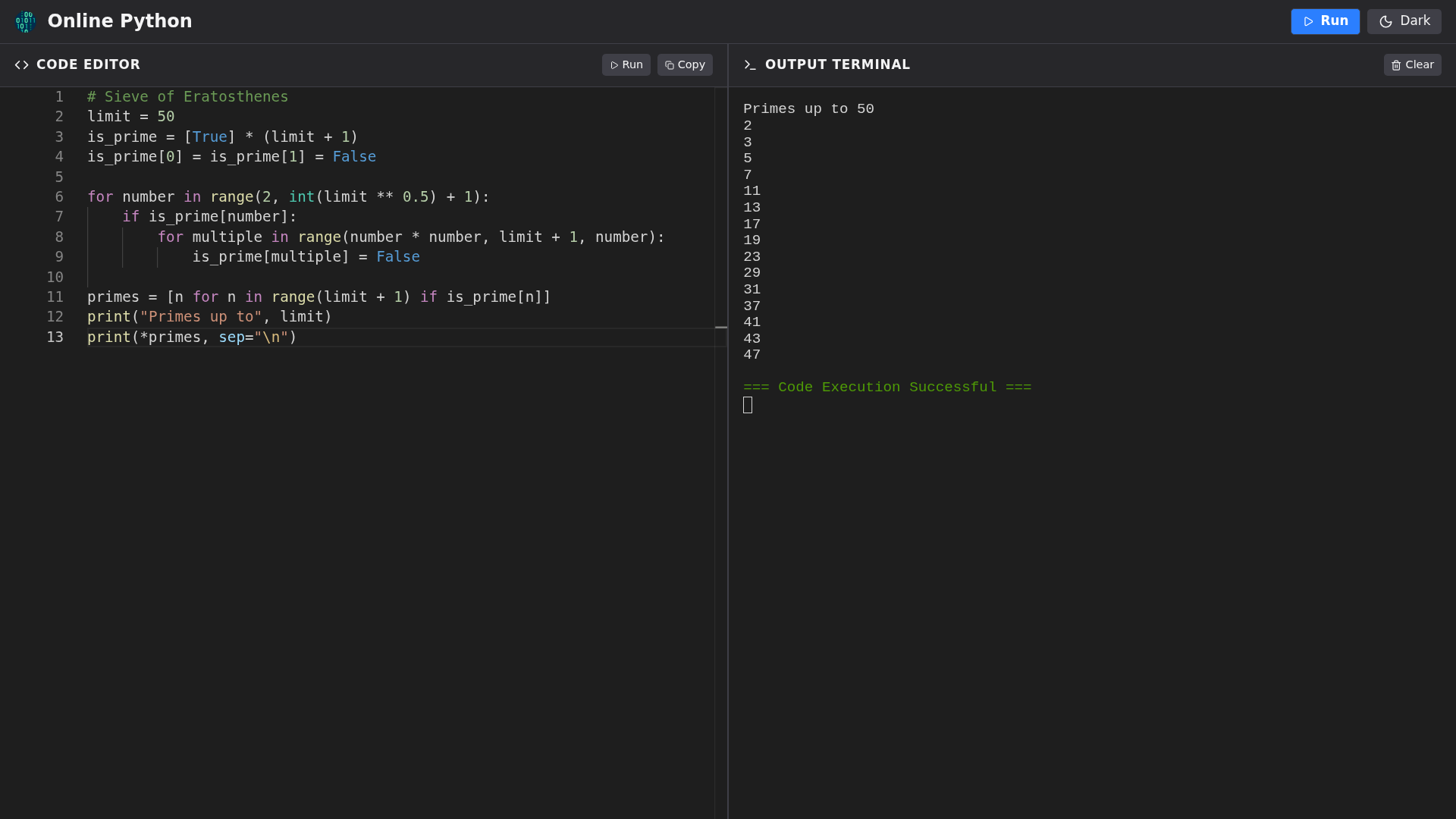This screenshot has width=1456, height=819.
Task: Click the terminal cursor block
Action: click(748, 405)
